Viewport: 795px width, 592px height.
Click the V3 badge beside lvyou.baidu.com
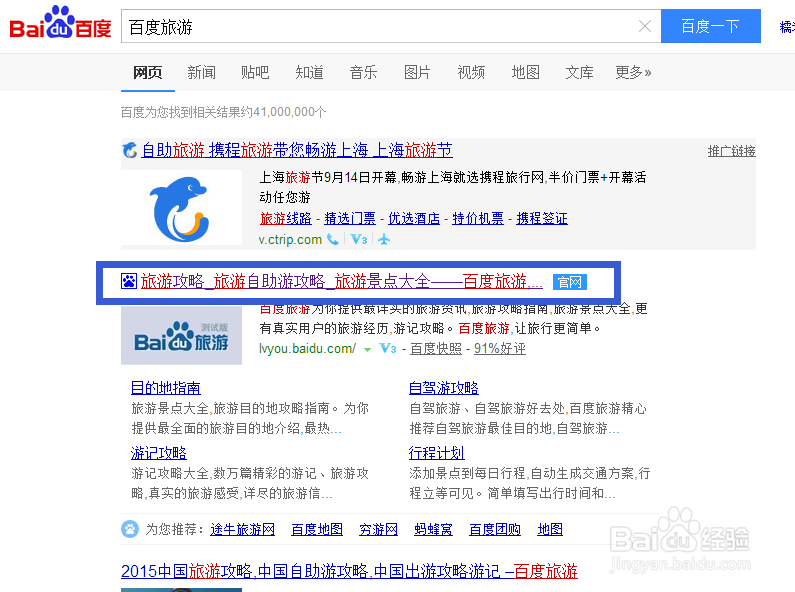pos(387,349)
